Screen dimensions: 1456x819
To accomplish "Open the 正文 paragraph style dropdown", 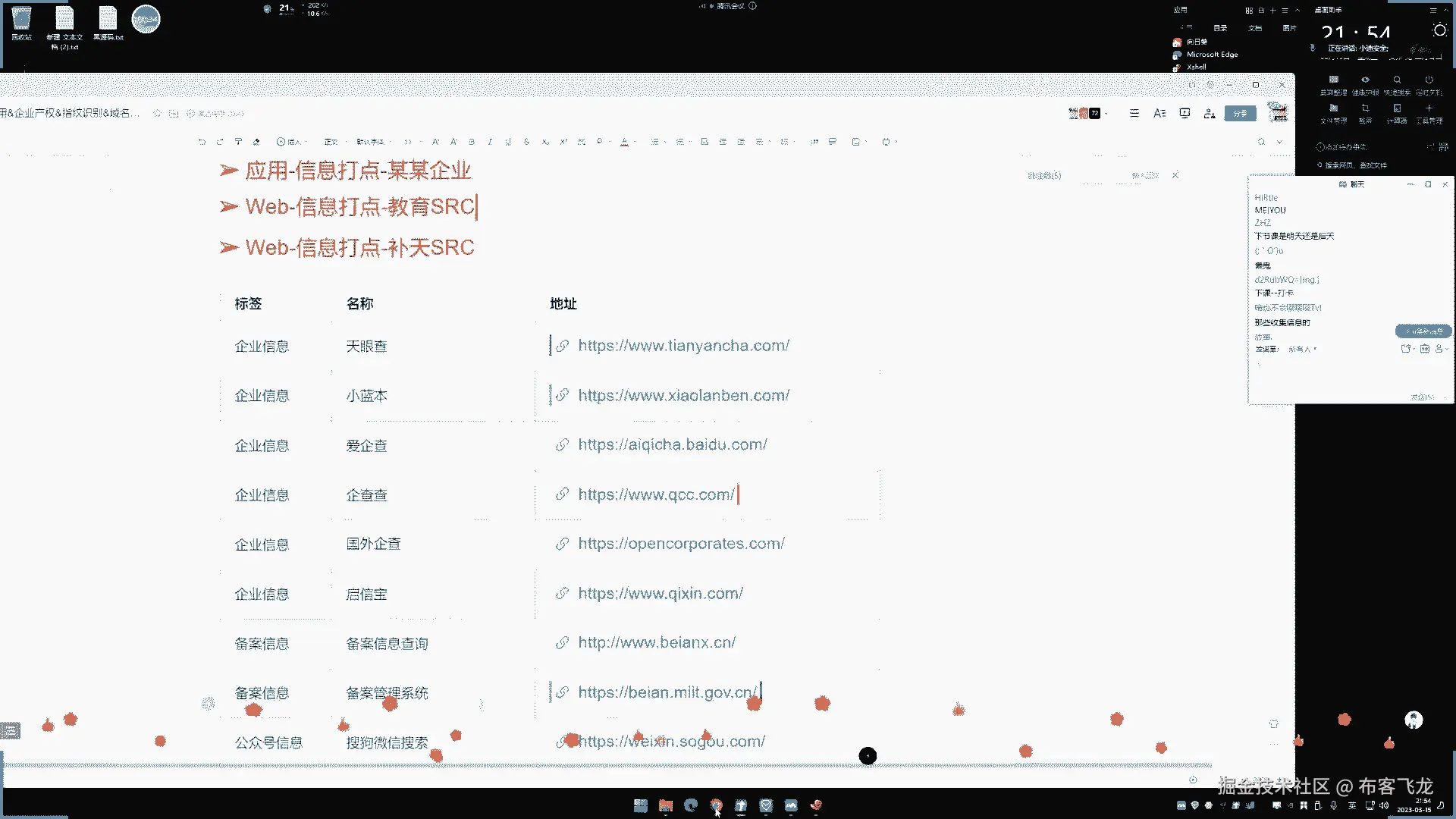I will point(332,142).
